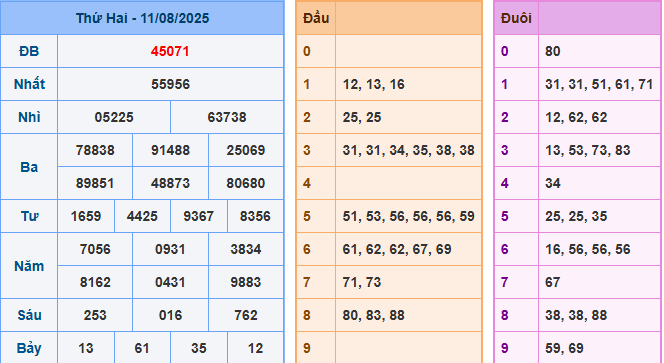The width and height of the screenshot is (664, 363).
Task: Select Tư prize number 9367
Action: [199, 216]
